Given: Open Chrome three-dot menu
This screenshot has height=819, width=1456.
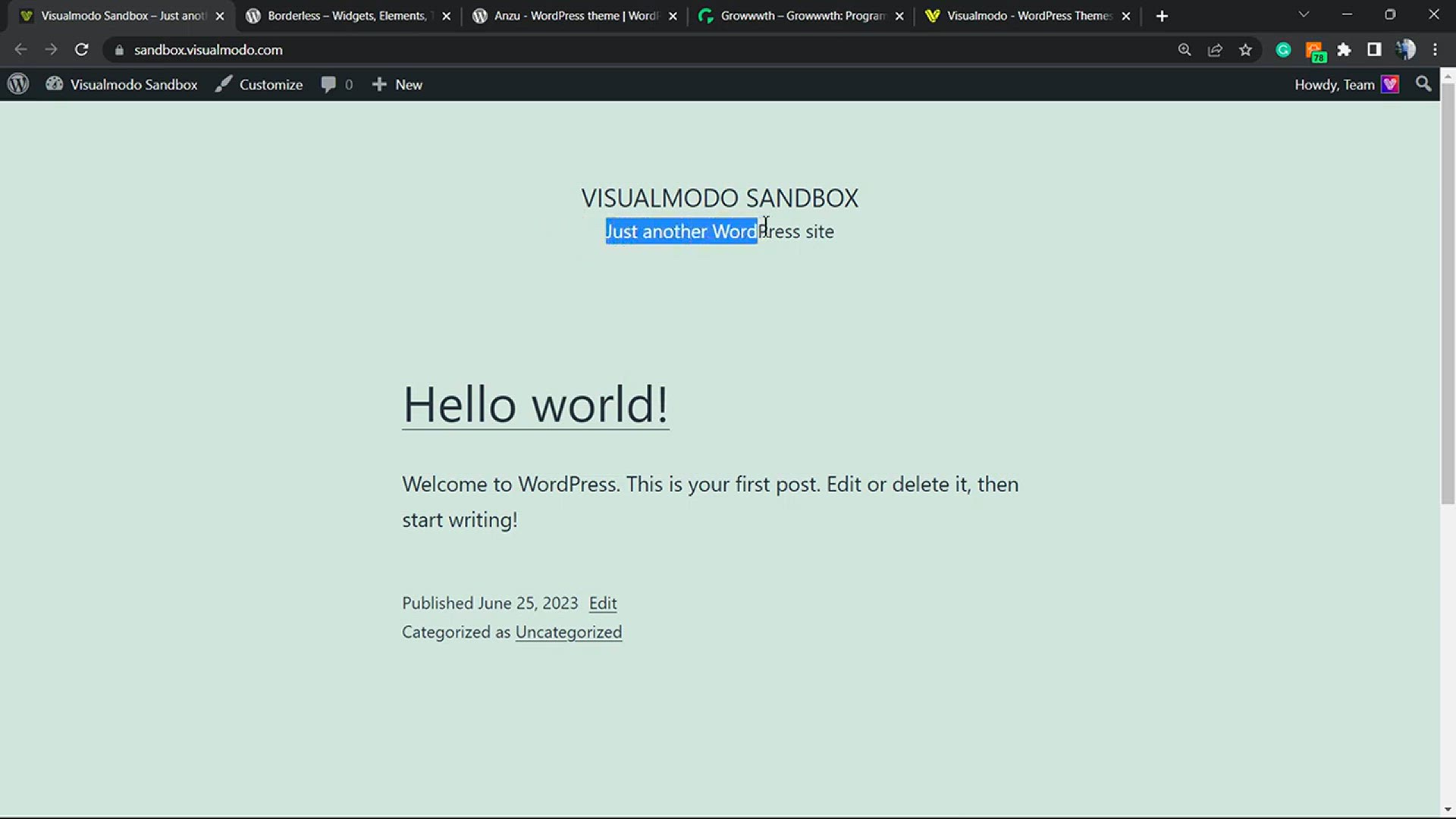Looking at the screenshot, I should pos(1435,49).
